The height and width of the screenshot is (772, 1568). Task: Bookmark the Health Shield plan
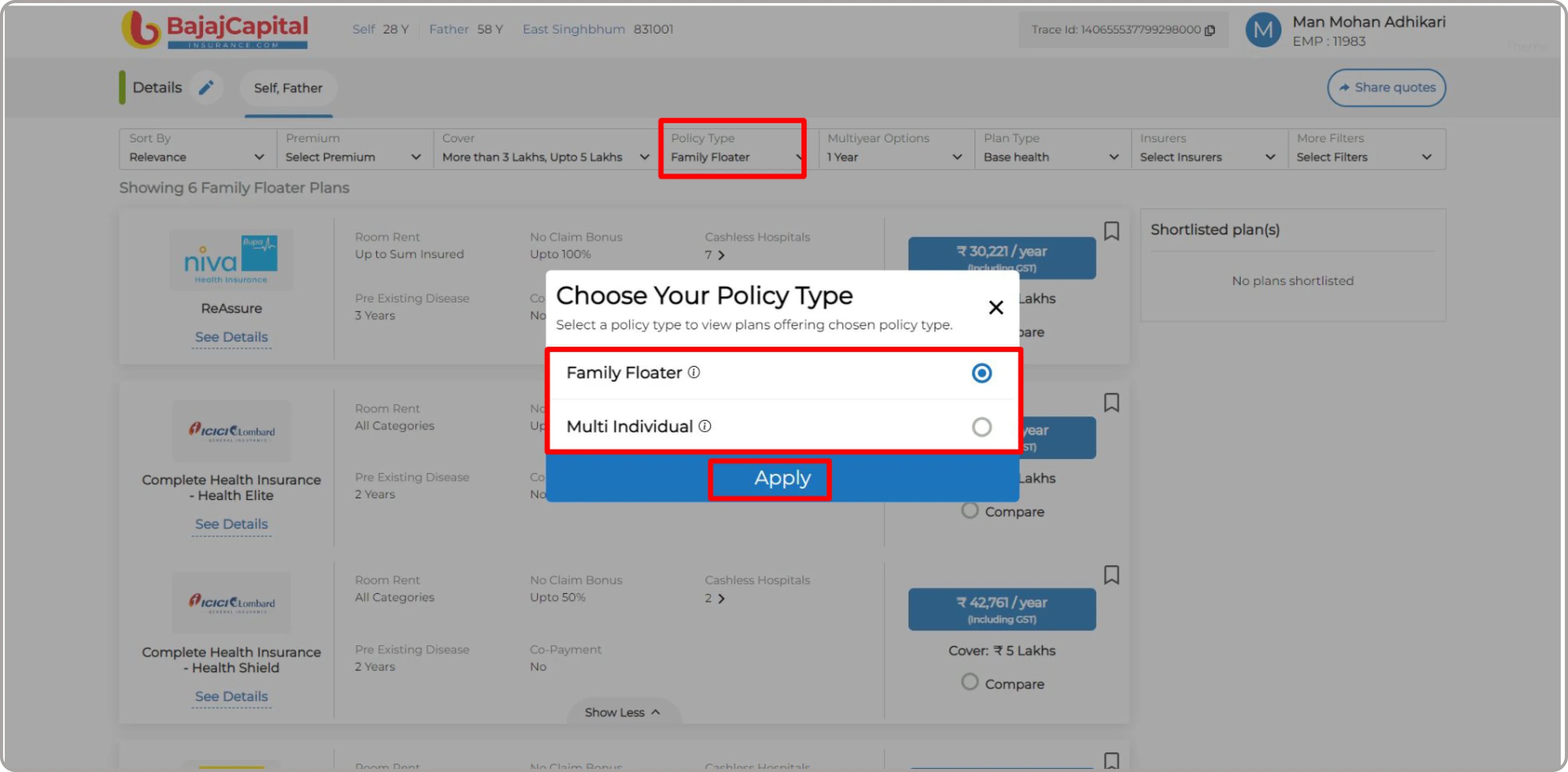click(x=1111, y=575)
